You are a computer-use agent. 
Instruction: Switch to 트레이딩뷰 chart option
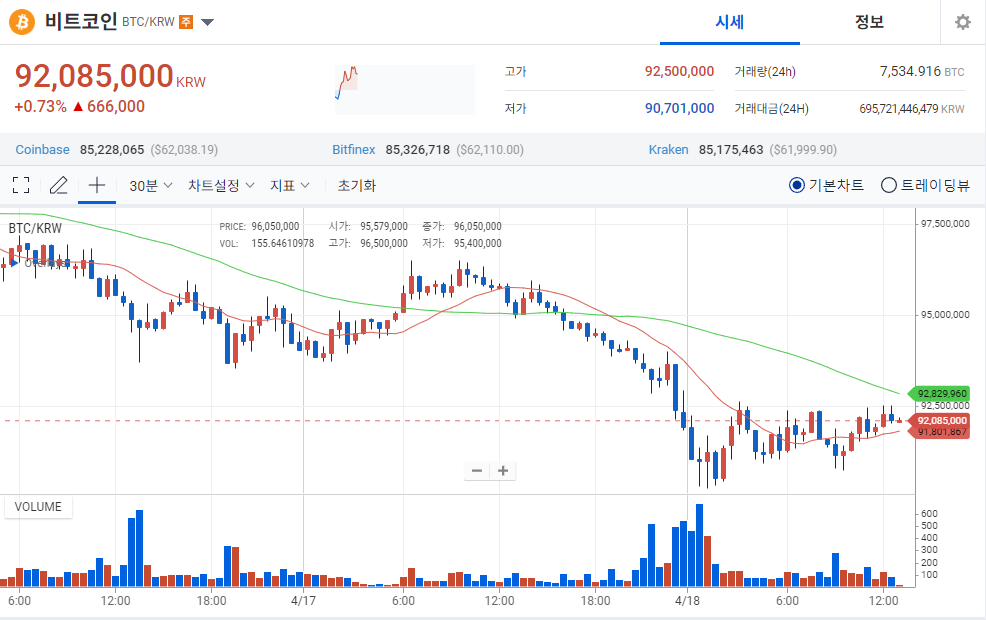coord(888,185)
